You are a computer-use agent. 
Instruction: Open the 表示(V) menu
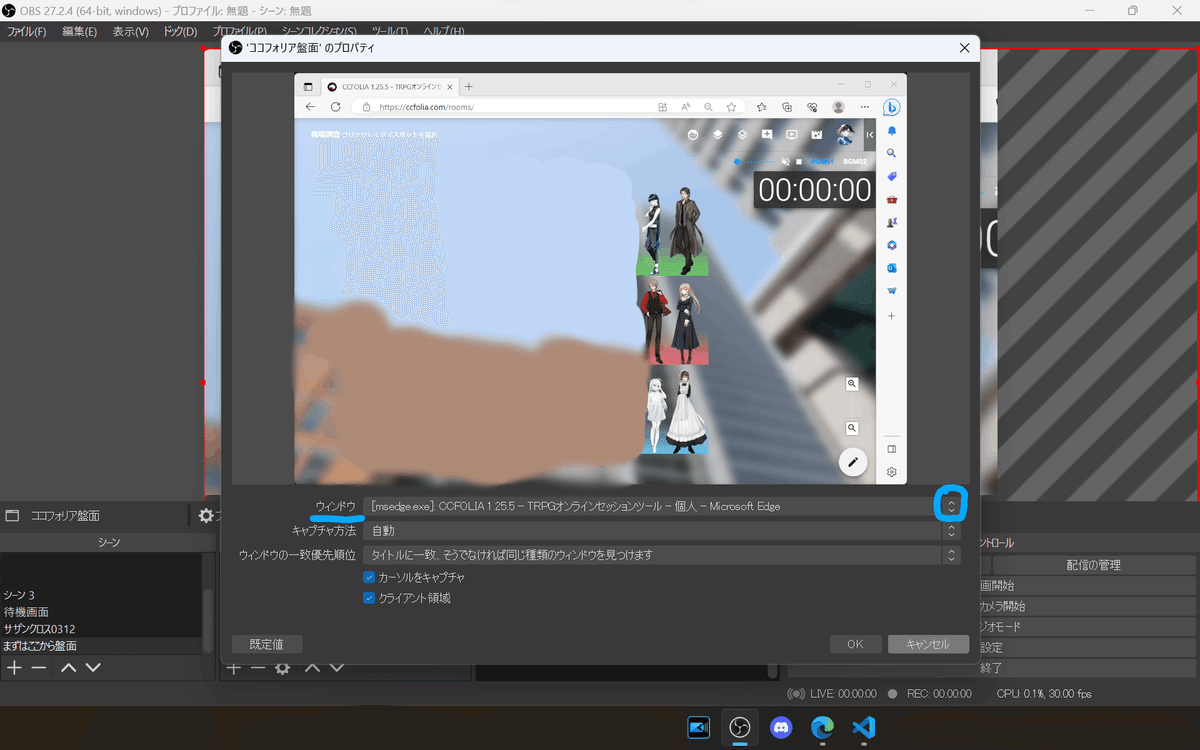pos(130,32)
